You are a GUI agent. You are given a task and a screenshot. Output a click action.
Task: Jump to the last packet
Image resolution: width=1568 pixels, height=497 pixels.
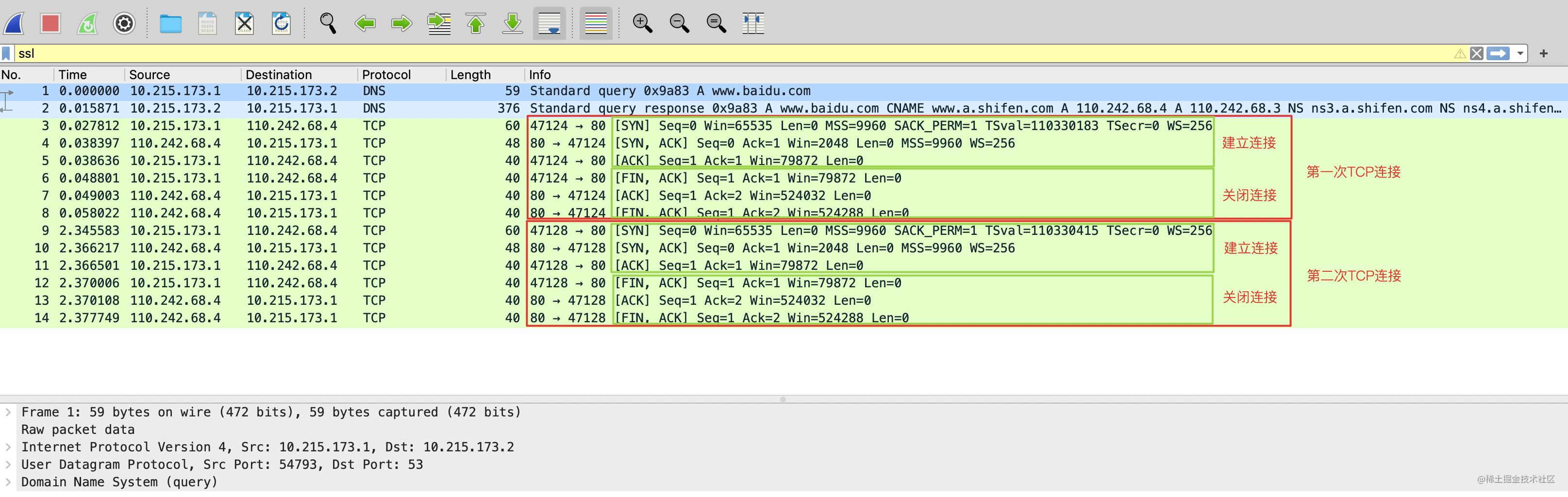(x=513, y=24)
